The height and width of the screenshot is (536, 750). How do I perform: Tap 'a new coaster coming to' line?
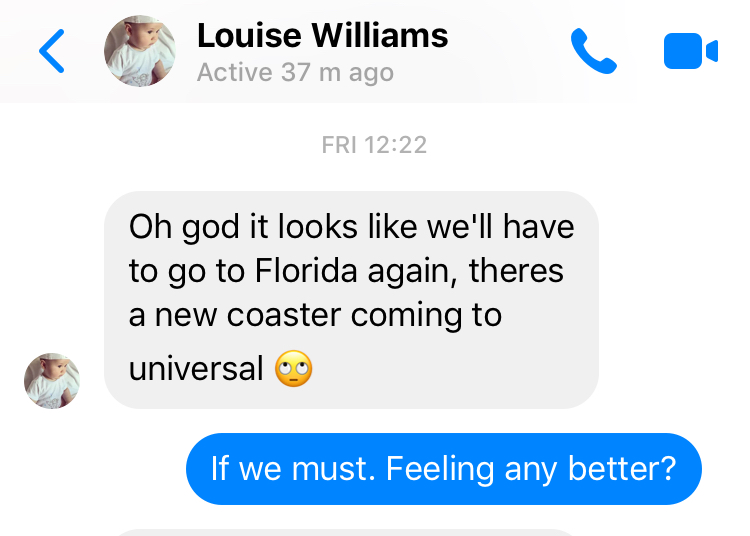315,316
